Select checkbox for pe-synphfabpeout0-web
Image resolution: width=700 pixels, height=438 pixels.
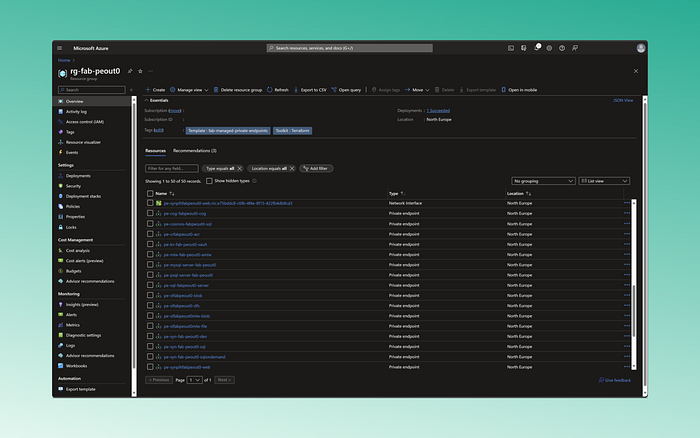(x=150, y=367)
